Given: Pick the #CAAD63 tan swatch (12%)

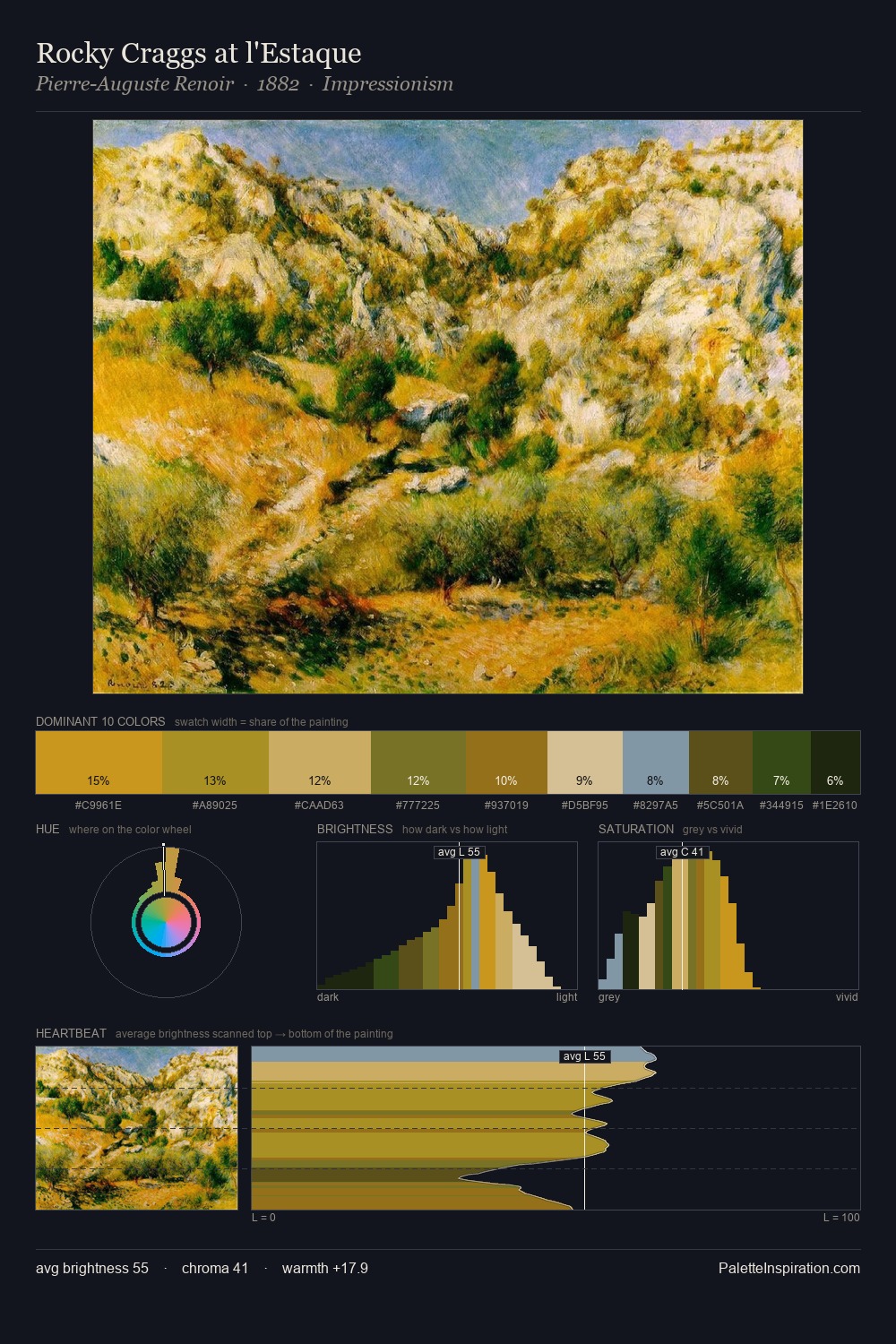Looking at the screenshot, I should (x=320, y=762).
